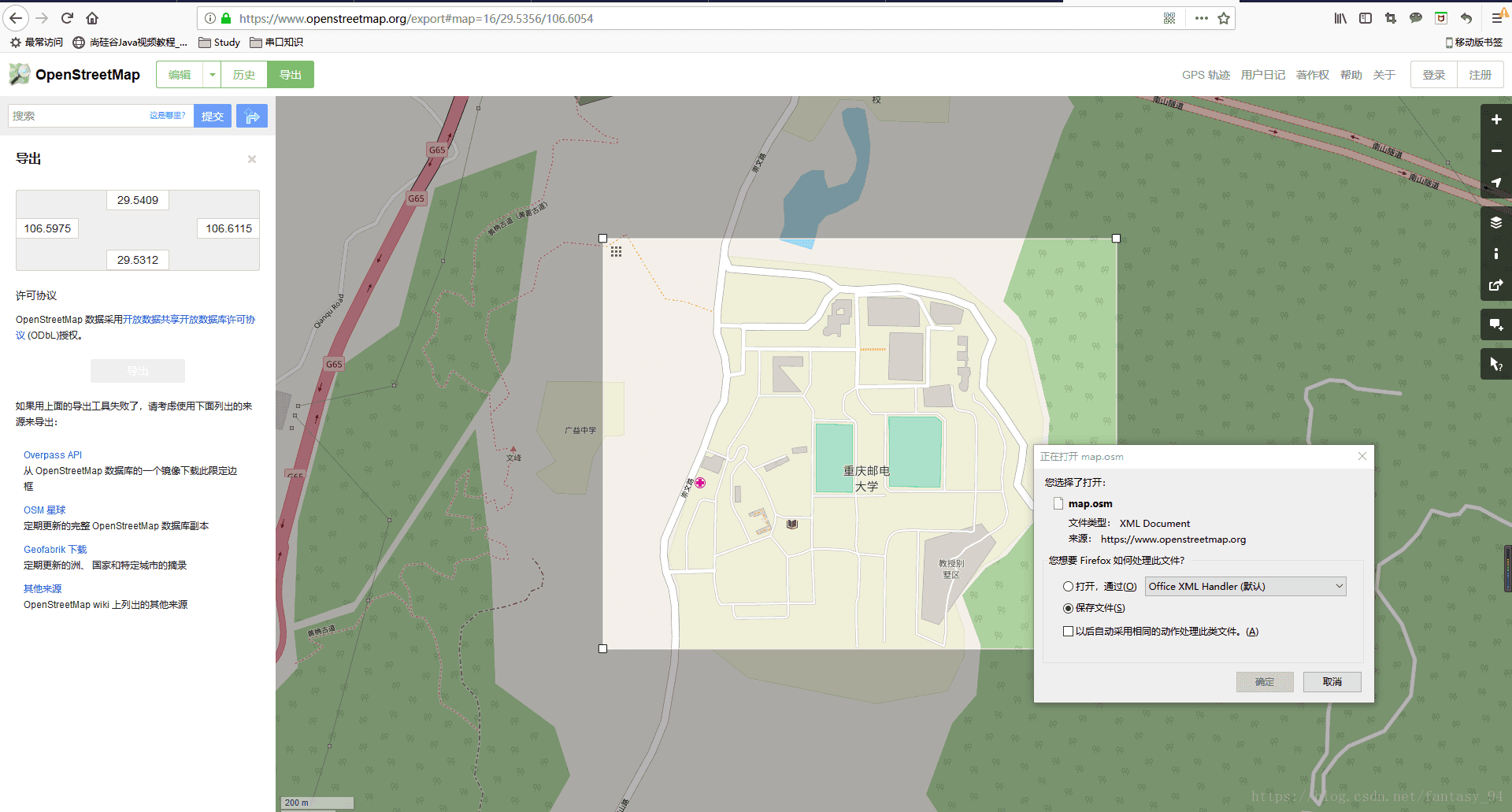1512x812 pixels.
Task: Open page actions three-dot menu
Action: (1201, 18)
